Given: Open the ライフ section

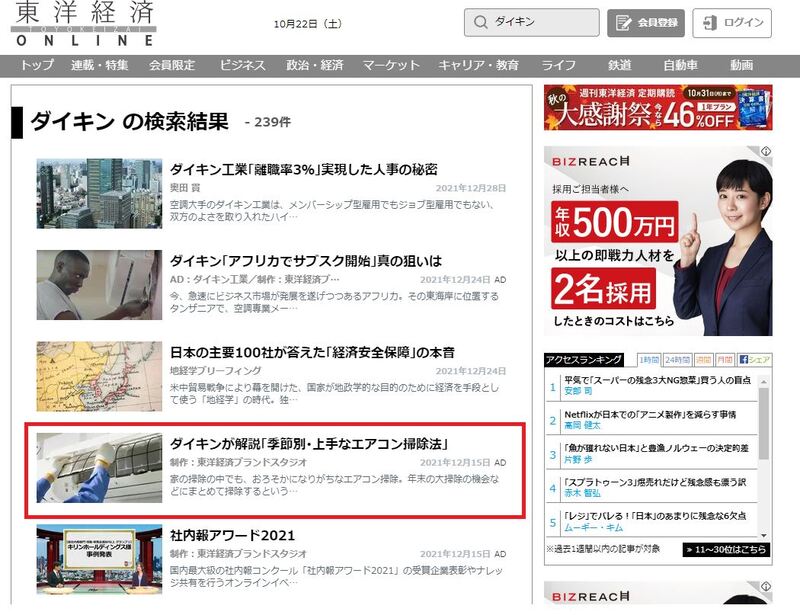Looking at the screenshot, I should click(x=558, y=65).
